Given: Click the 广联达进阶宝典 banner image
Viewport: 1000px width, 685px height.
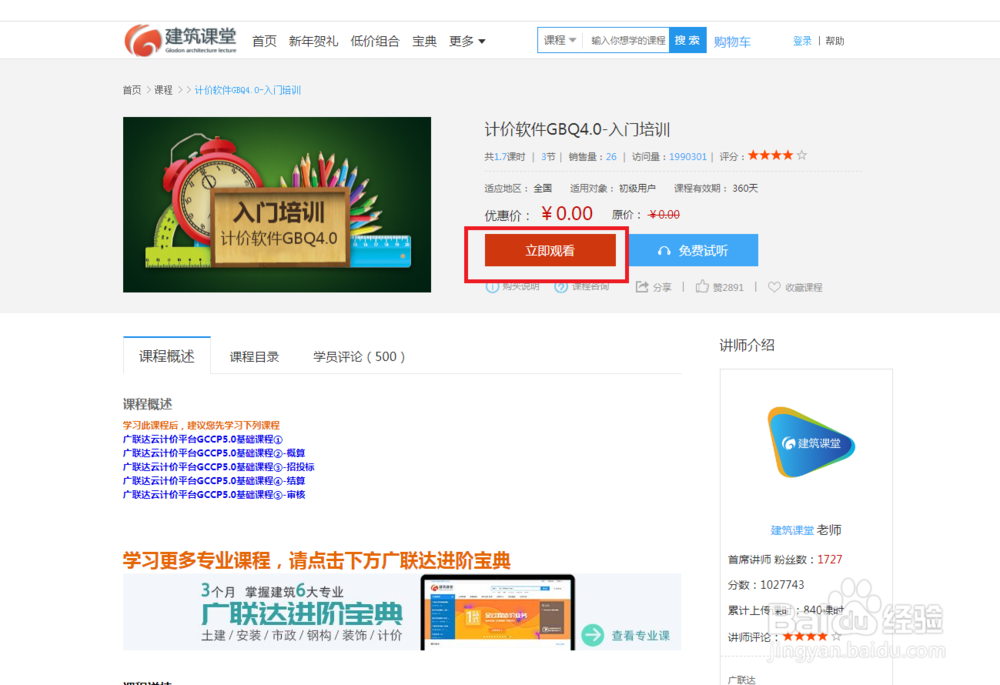Looking at the screenshot, I should click(x=402, y=612).
